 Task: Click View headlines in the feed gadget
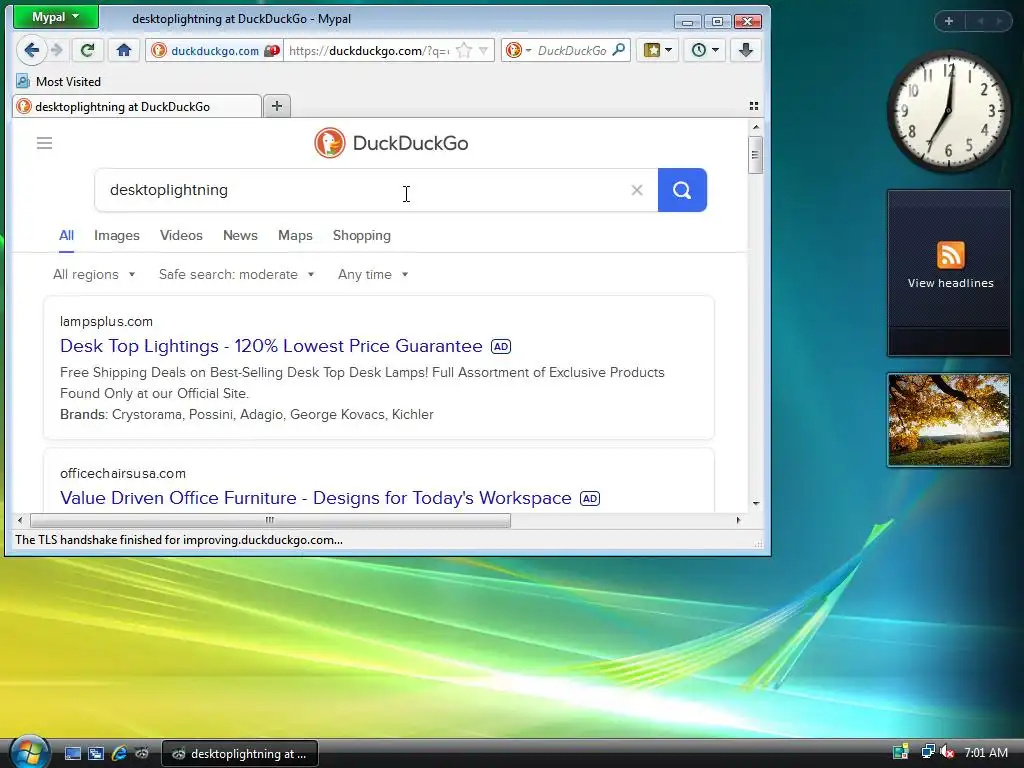[x=950, y=283]
